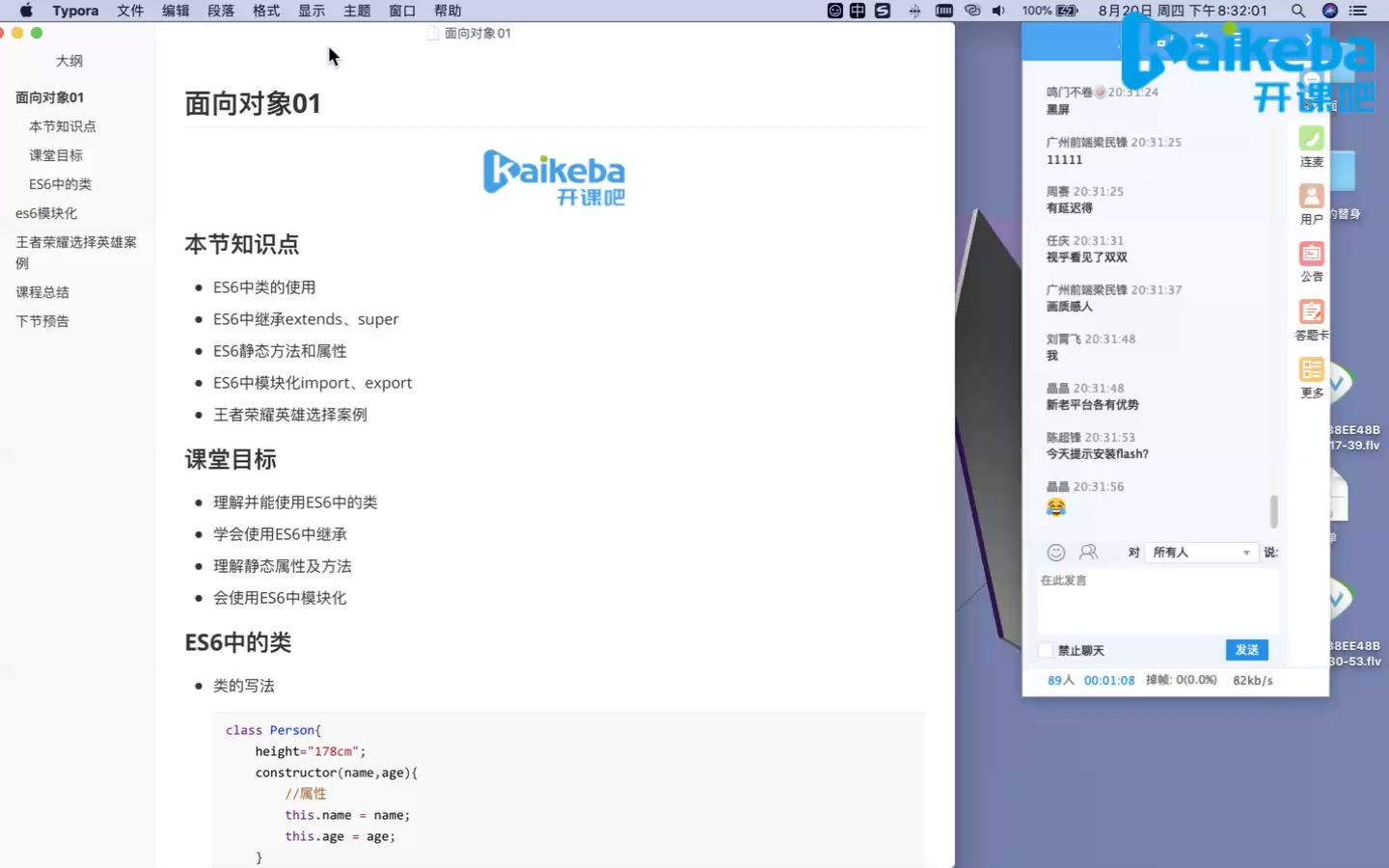Open the 主题 menu in Typora
The width and height of the screenshot is (1389, 868).
click(357, 11)
